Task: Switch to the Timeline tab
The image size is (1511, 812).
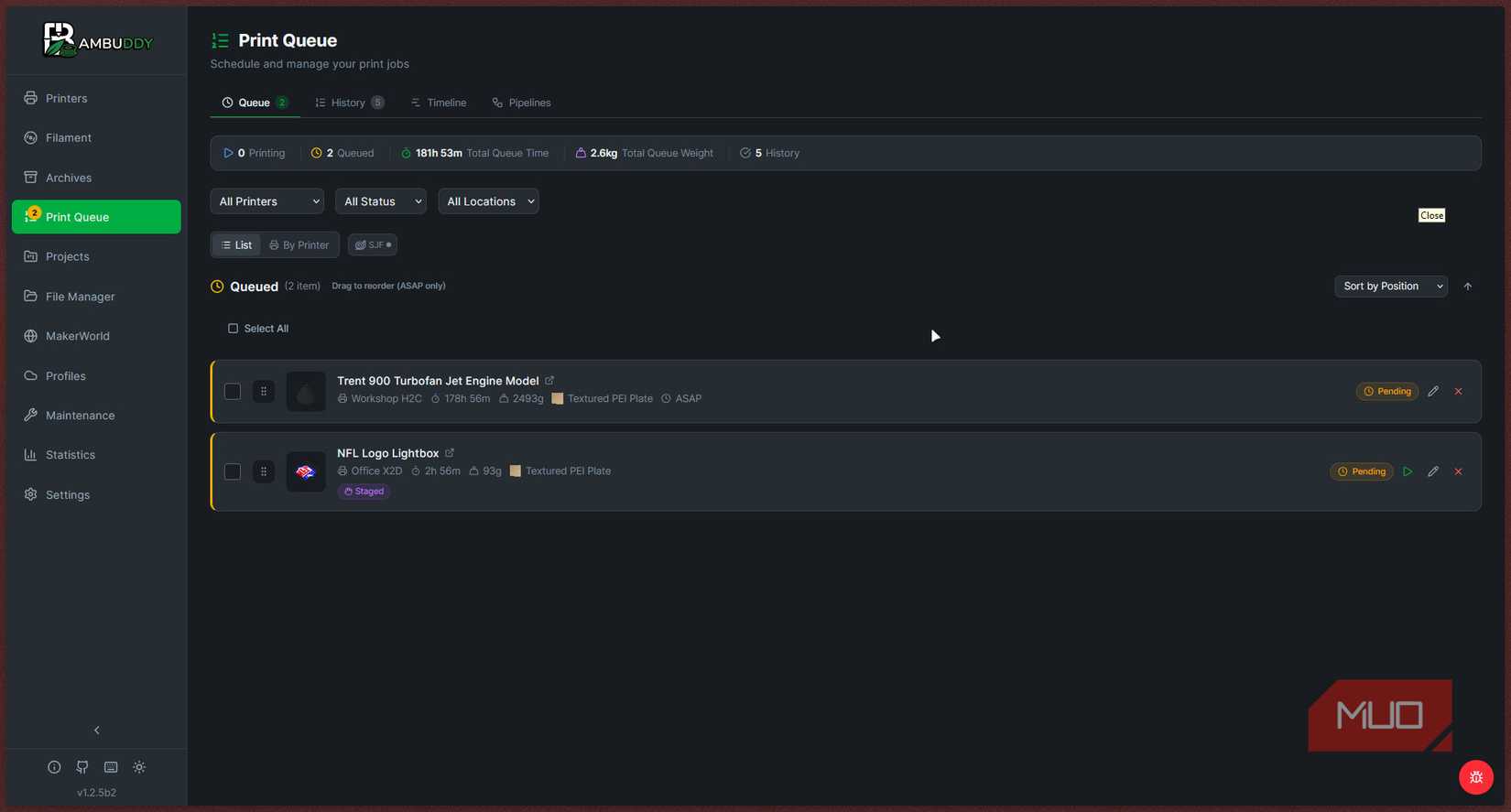Action: coord(439,103)
